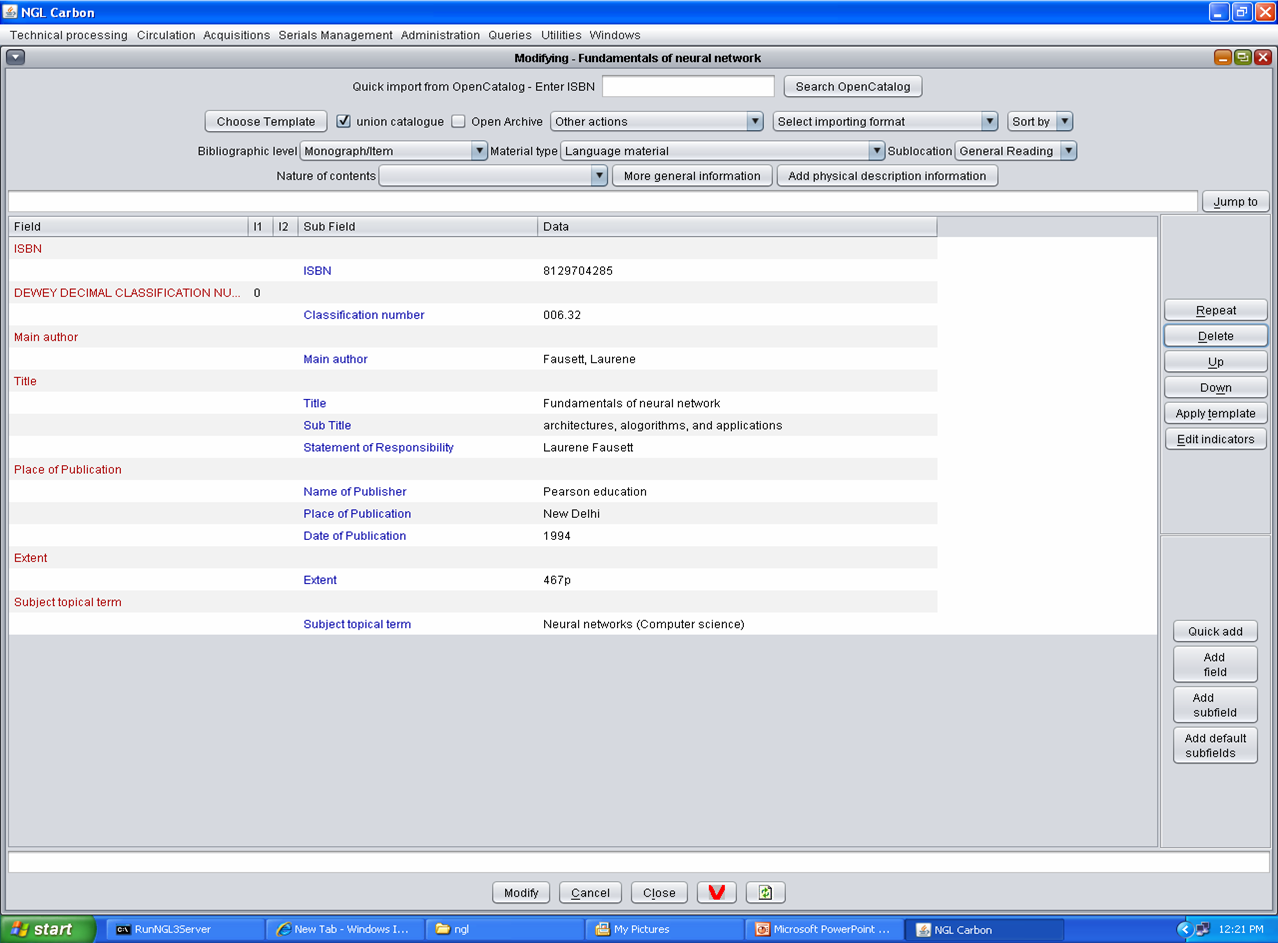Click the Search OpenCatalog button
Viewport: 1278px width, 943px height.
pyautogui.click(x=852, y=86)
